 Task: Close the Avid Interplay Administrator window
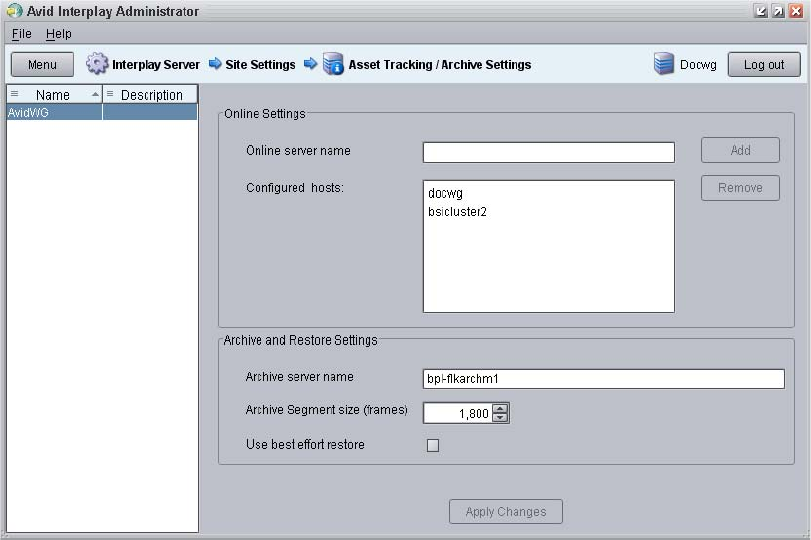tap(796, 11)
